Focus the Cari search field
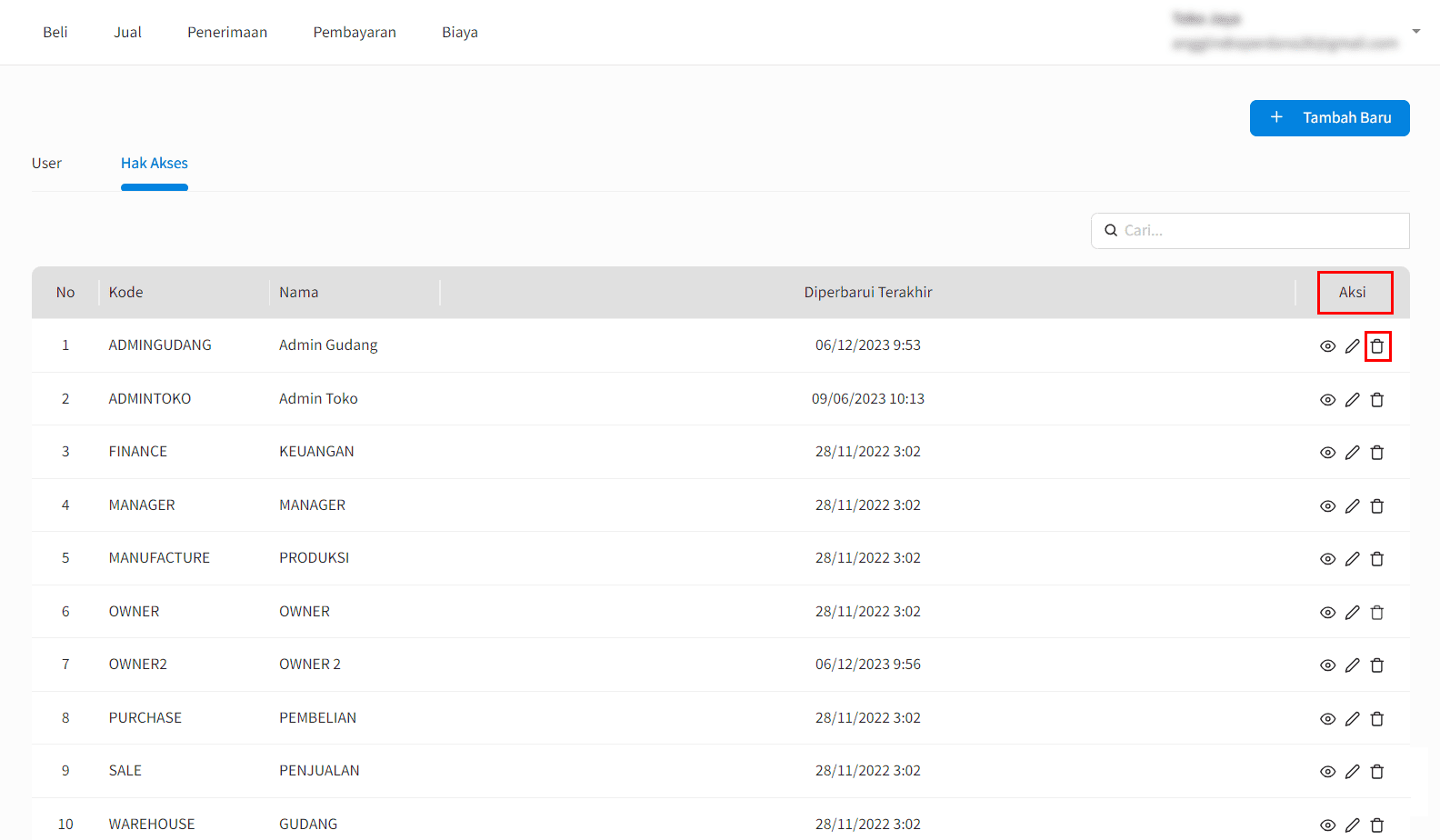The image size is (1440, 840). pyautogui.click(x=1259, y=231)
